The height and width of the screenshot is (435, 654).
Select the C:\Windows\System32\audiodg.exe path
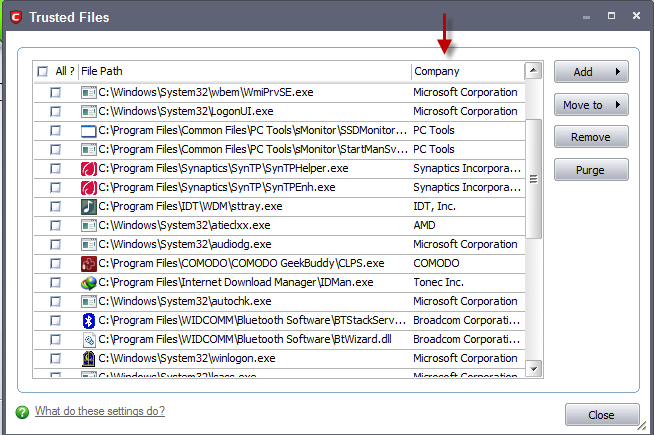click(x=185, y=244)
